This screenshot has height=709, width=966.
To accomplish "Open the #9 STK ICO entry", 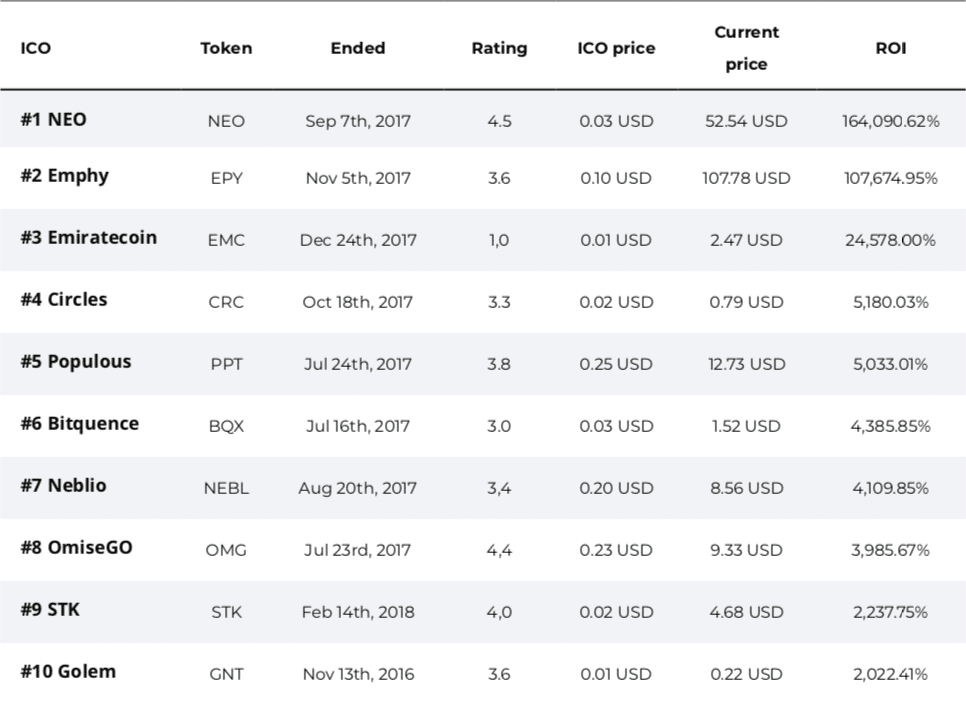I will 50,610.
